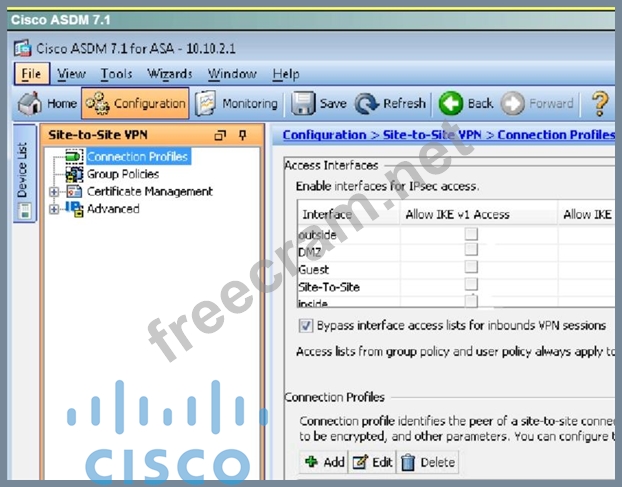Toggle Bypass interface access lists checkbox
The width and height of the screenshot is (622, 487).
pyautogui.click(x=306, y=325)
